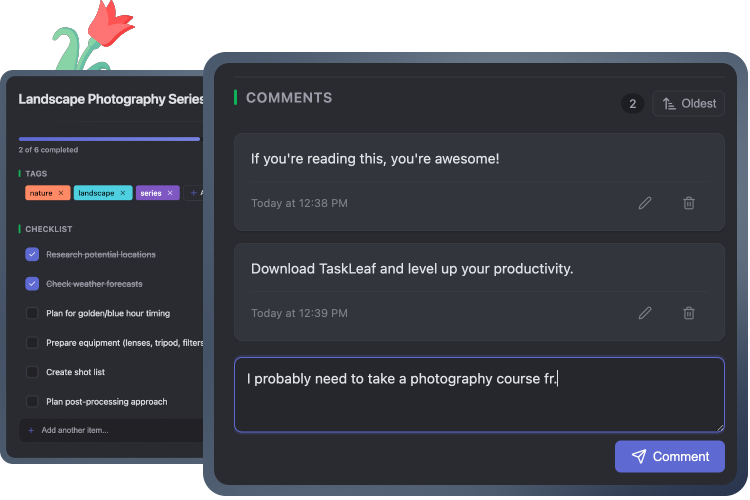This screenshot has height=500, width=750.
Task: Click the plus icon beside Add another item
Action: (31, 430)
